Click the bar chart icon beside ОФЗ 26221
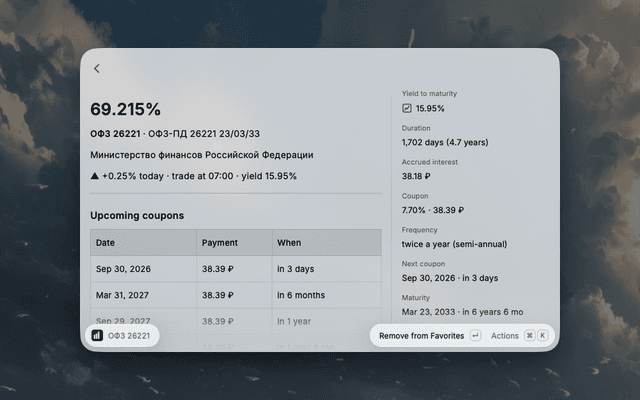 [x=97, y=336]
